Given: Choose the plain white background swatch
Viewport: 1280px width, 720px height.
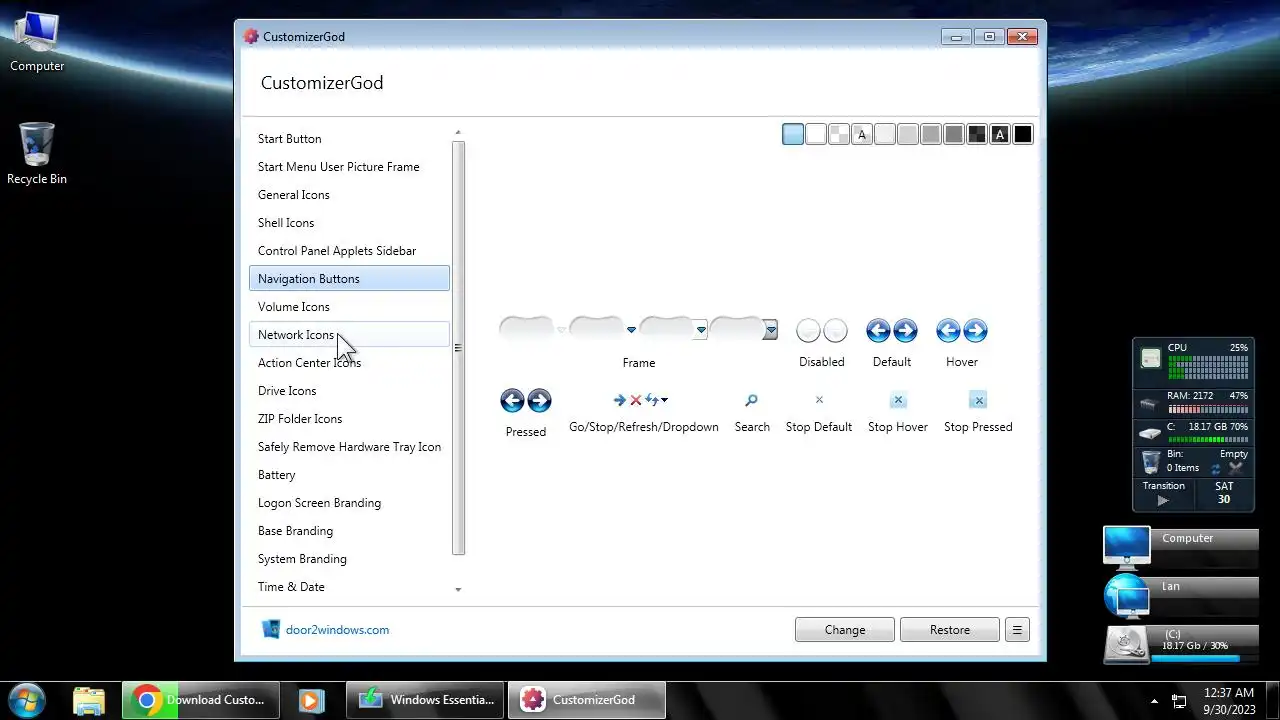Looking at the screenshot, I should 816,134.
